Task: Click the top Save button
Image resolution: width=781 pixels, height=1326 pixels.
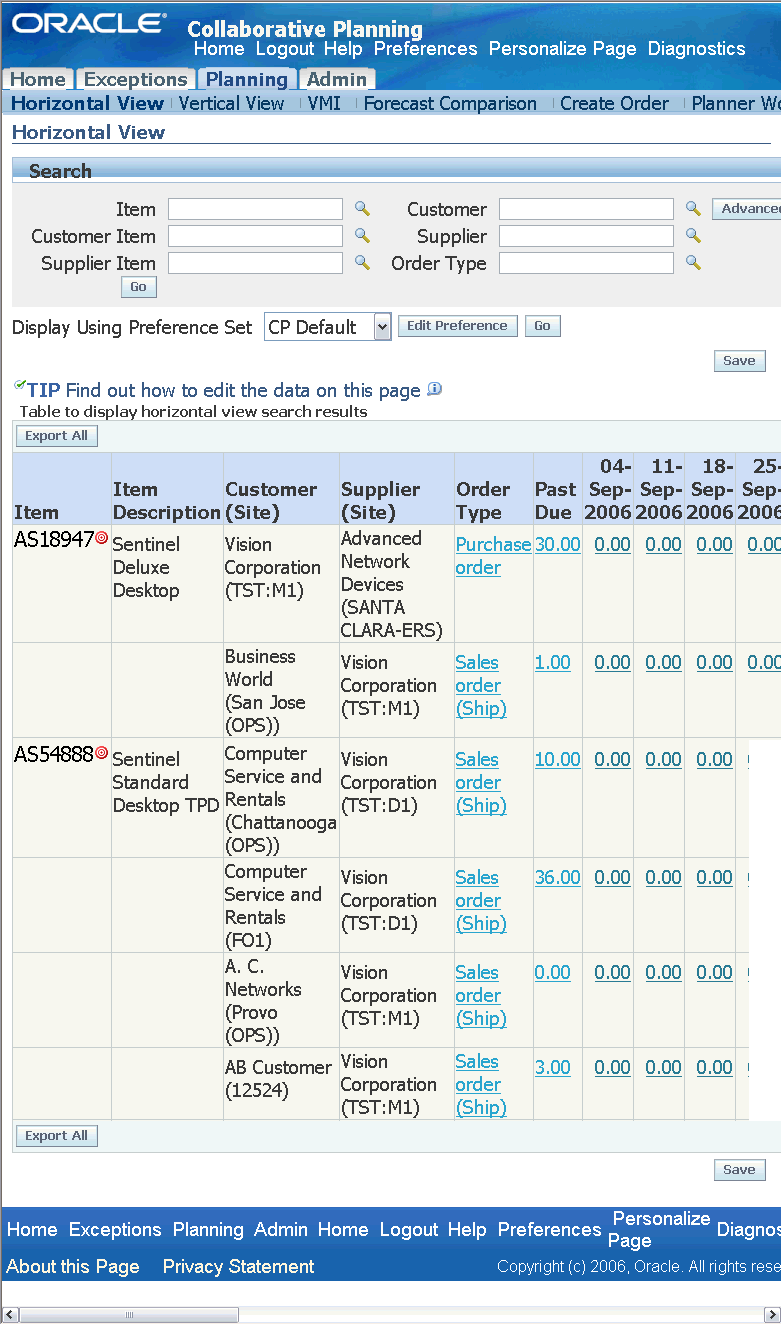Action: point(739,361)
